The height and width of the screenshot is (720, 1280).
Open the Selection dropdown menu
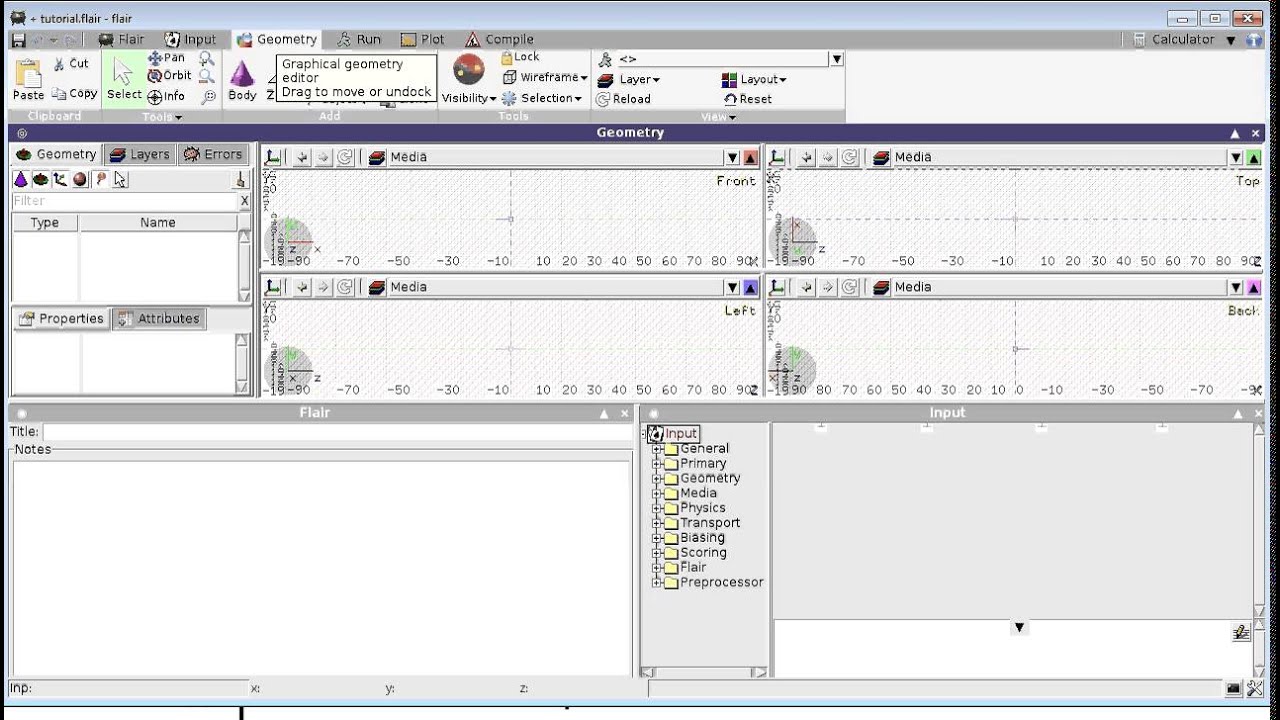tap(542, 98)
